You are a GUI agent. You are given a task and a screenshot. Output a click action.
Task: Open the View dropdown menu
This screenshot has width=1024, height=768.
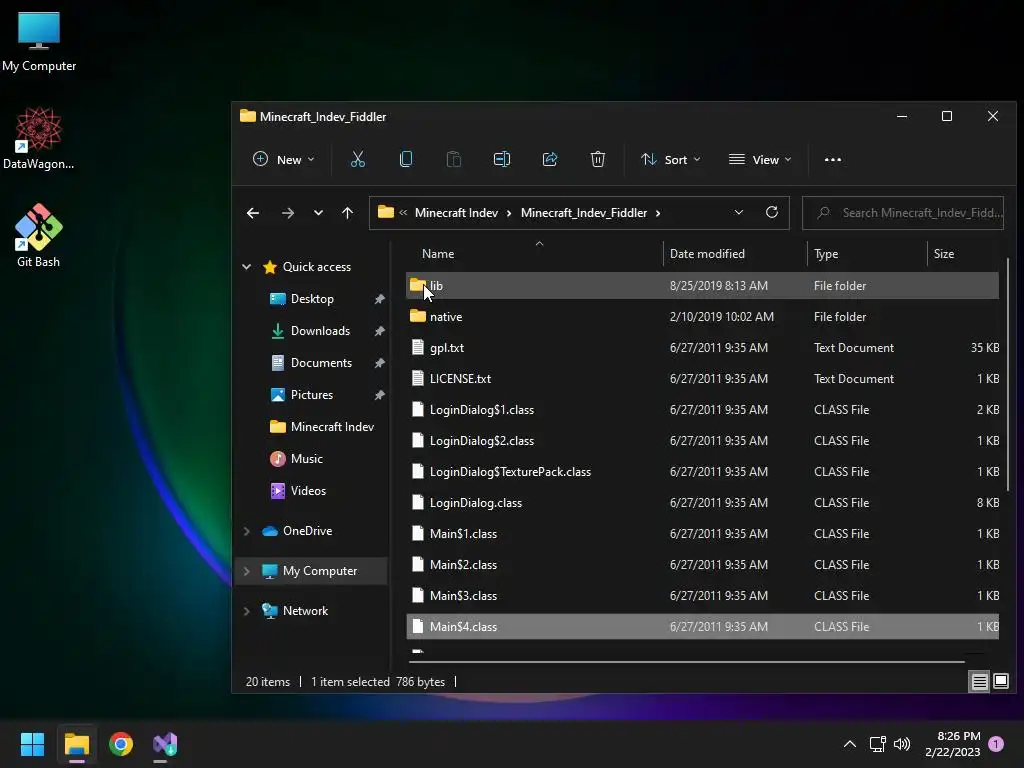point(760,159)
